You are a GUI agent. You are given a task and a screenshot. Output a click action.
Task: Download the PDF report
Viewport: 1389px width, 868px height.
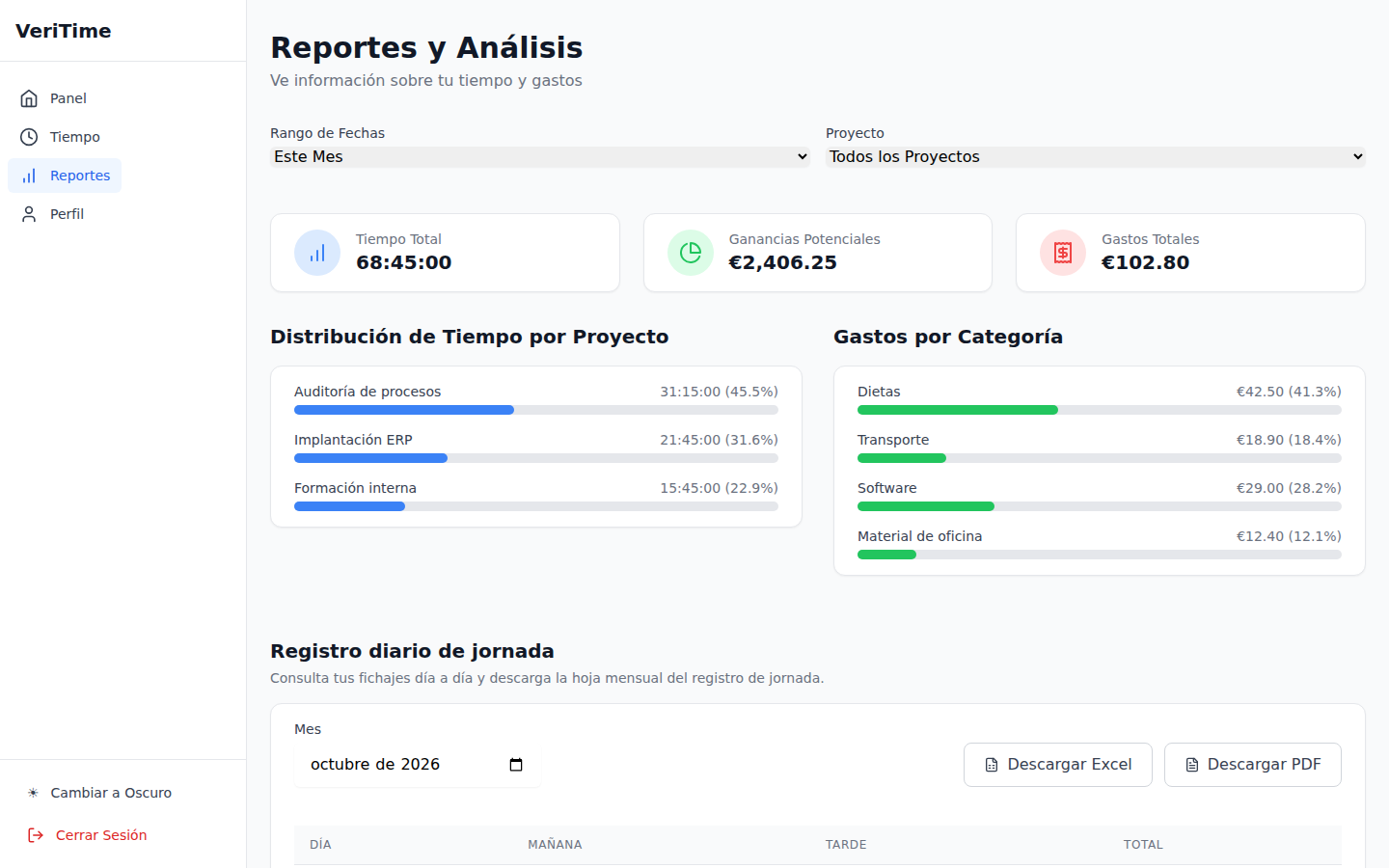(x=1253, y=765)
